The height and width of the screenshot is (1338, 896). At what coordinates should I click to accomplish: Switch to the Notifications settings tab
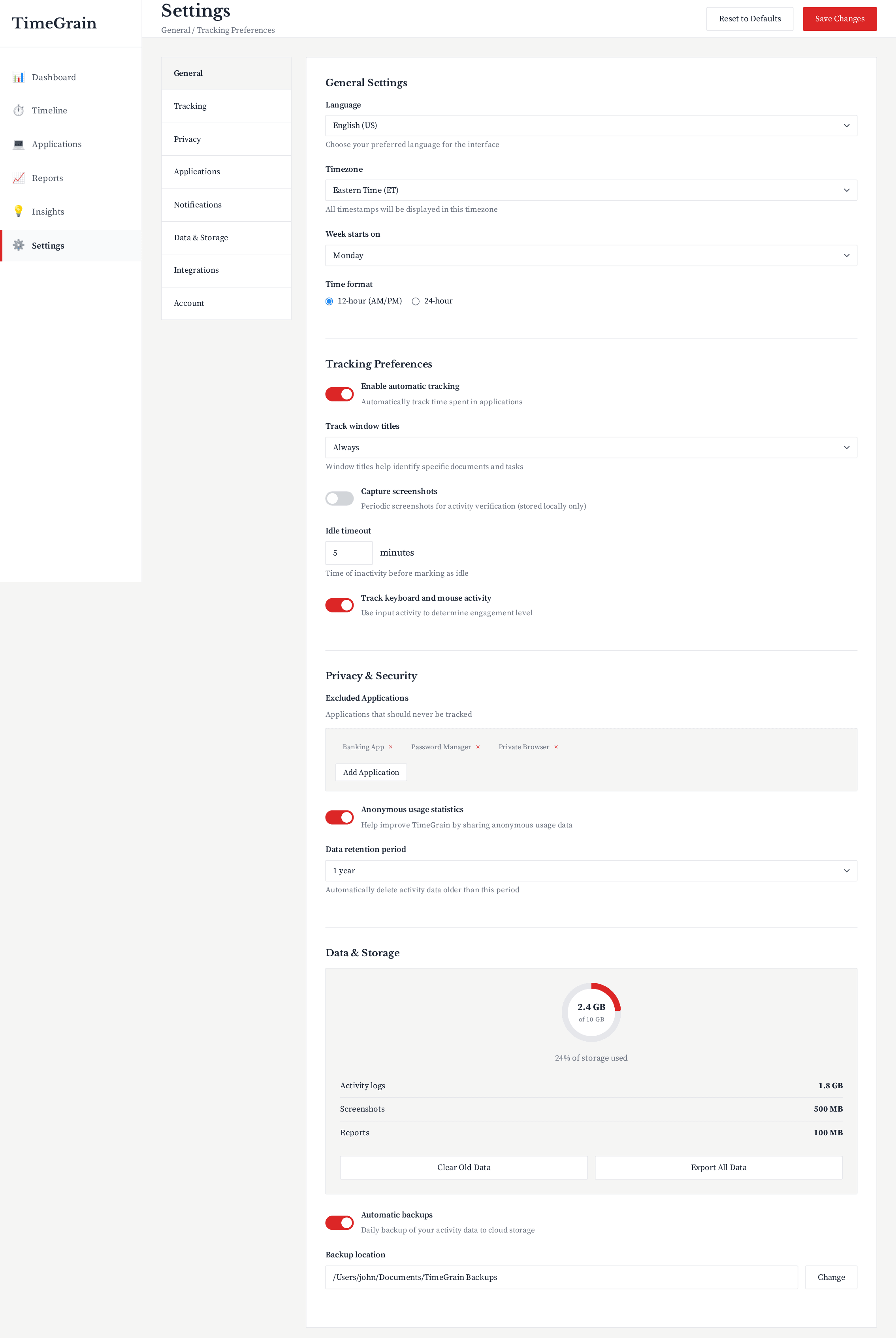tap(198, 205)
